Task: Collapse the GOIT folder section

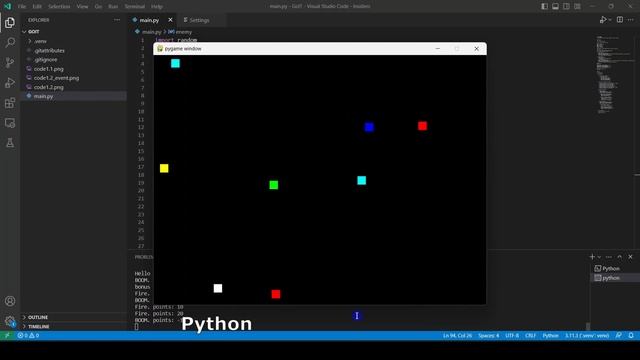Action: (x=73, y=31)
